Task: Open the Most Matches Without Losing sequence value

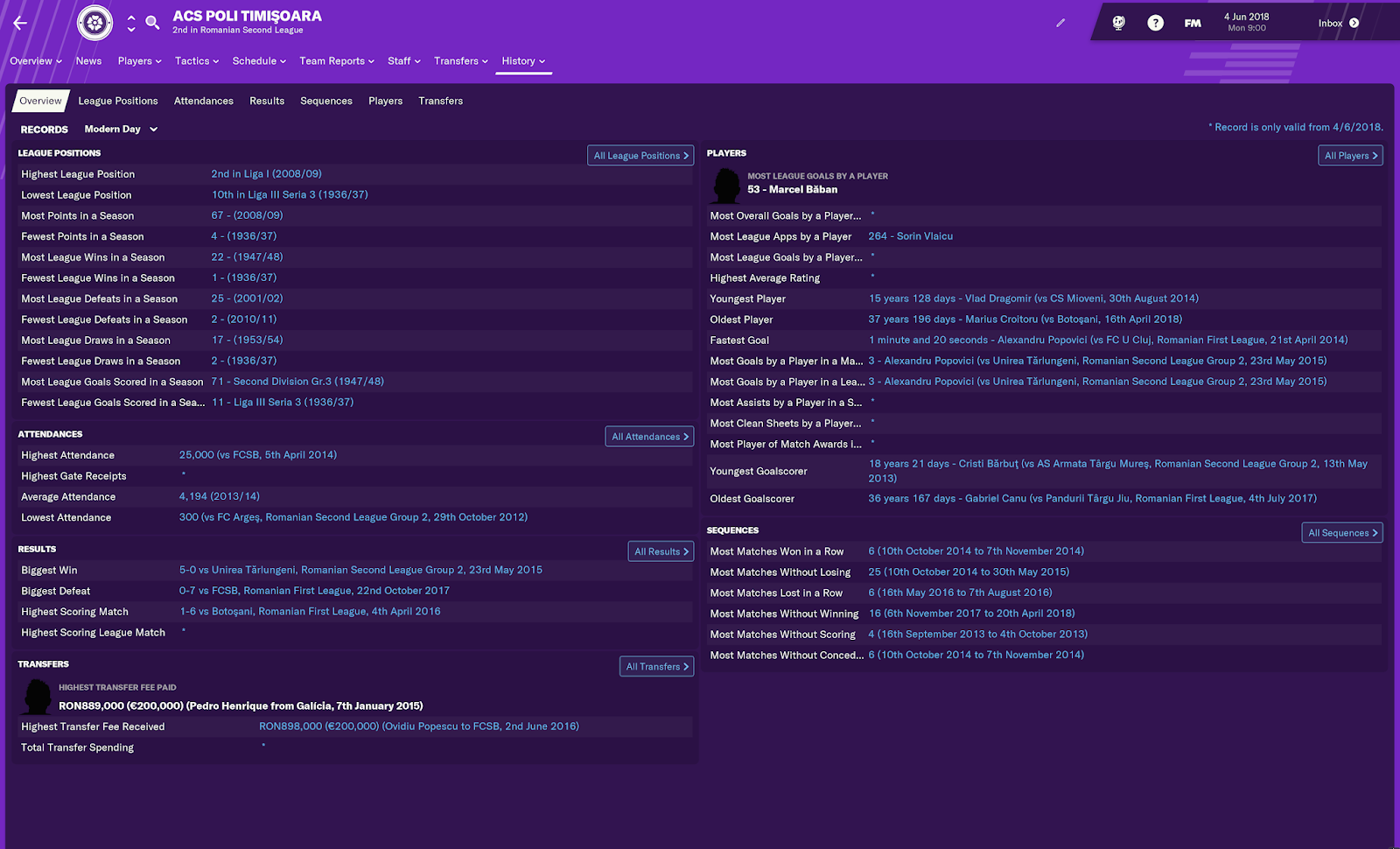Action: point(969,572)
